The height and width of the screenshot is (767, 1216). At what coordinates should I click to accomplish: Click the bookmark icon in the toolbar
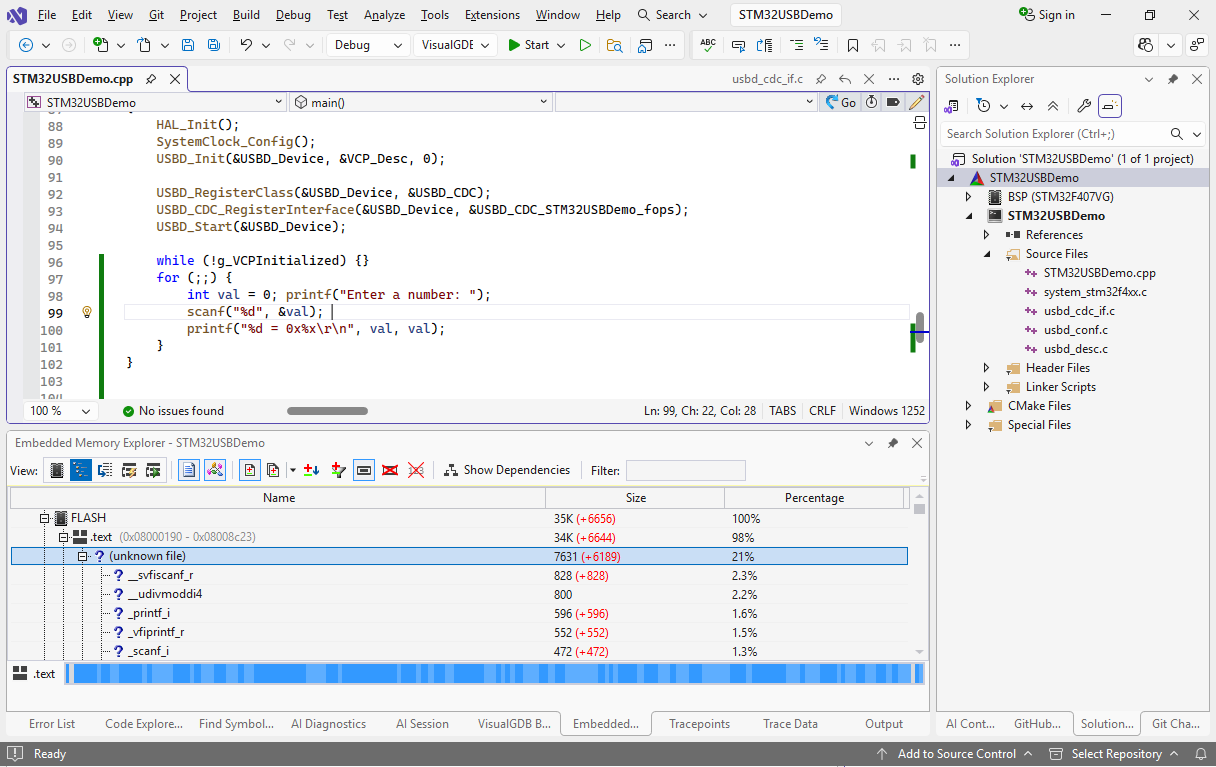(x=852, y=45)
